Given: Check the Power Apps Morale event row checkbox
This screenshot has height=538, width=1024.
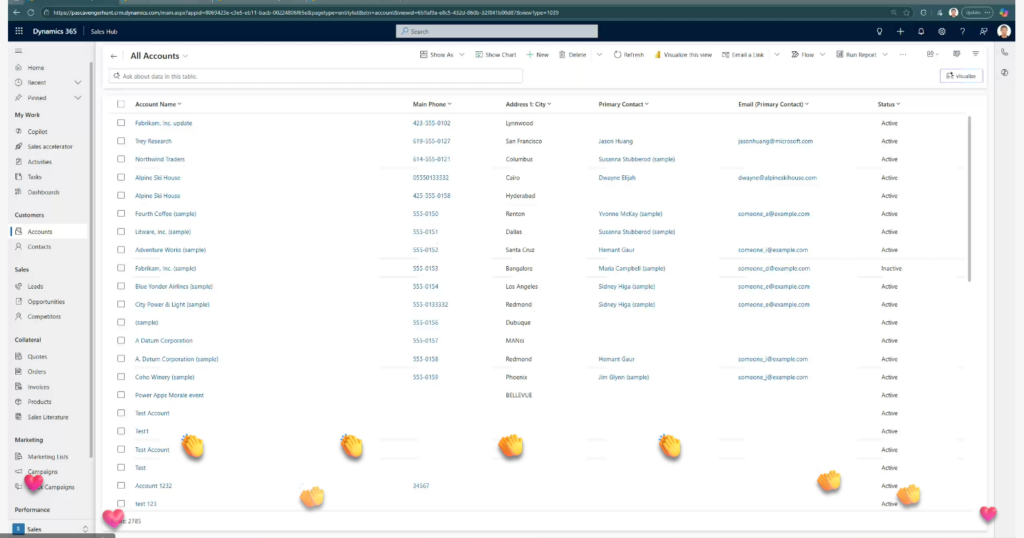Looking at the screenshot, I should 121,395.
